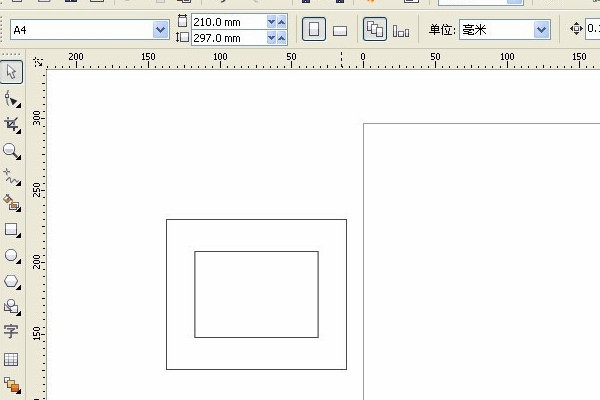The image size is (600, 400).
Task: Click the 单位 label text
Action: (442, 29)
